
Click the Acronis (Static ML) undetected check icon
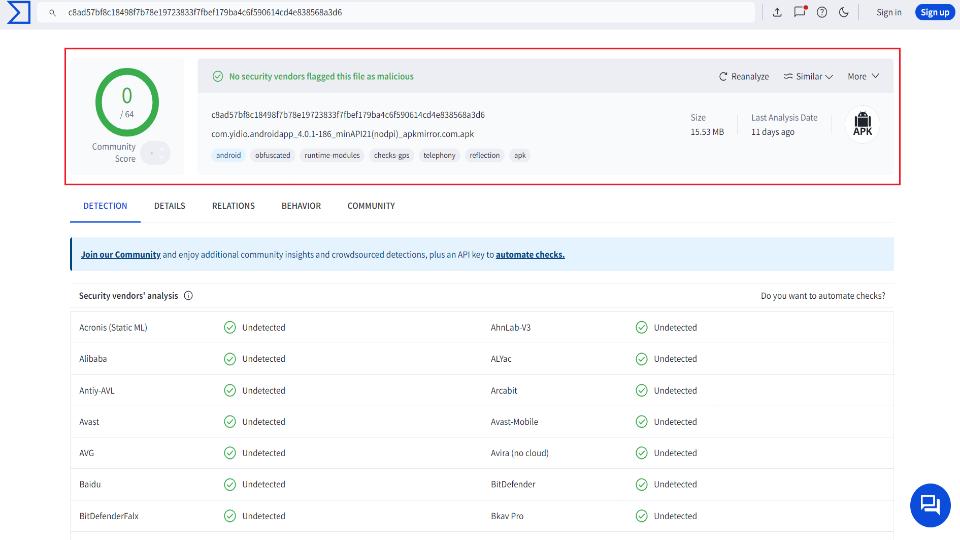click(x=230, y=328)
